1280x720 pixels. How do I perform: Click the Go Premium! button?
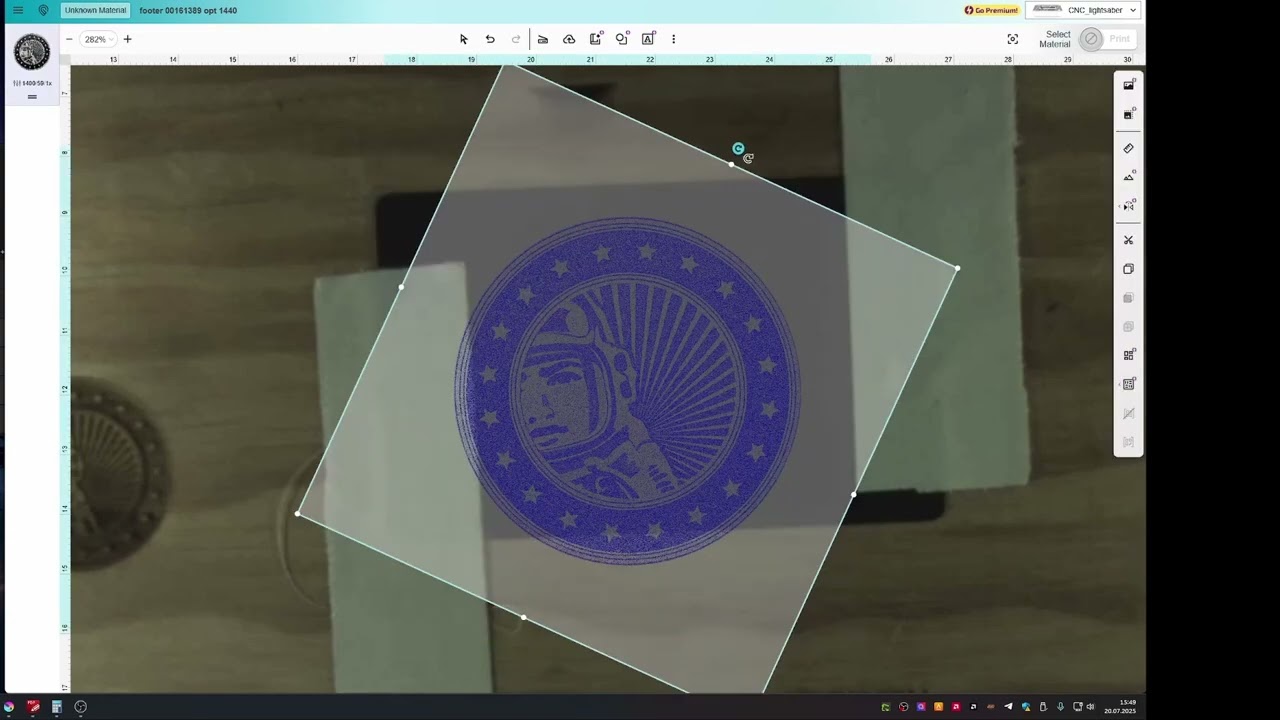click(x=991, y=10)
